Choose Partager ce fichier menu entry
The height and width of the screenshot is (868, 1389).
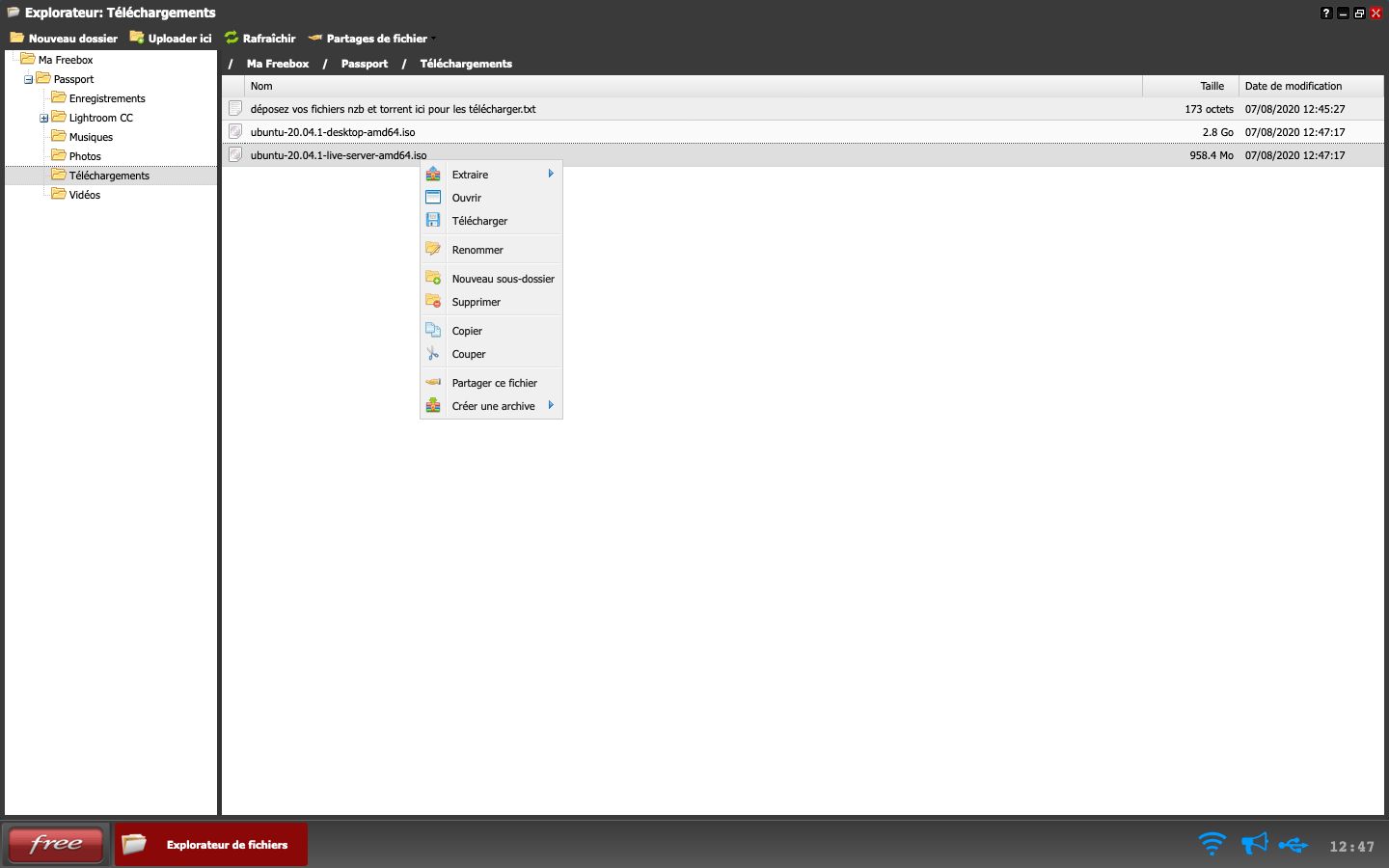[x=491, y=383]
